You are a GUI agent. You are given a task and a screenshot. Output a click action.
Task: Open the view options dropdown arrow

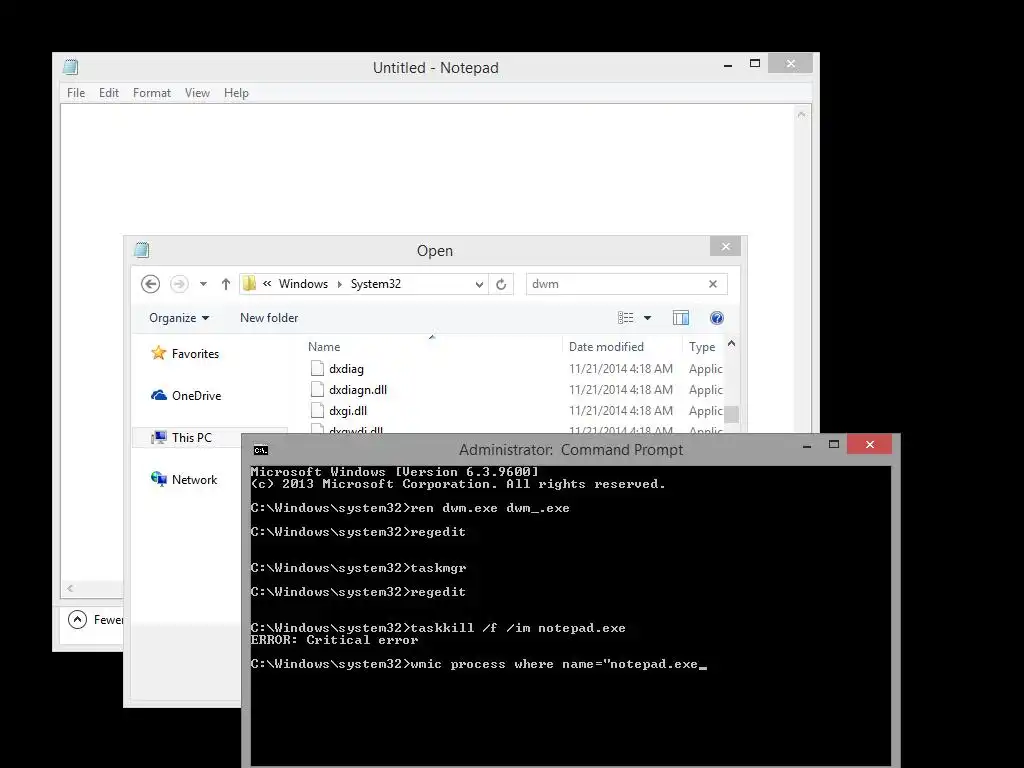click(x=647, y=318)
